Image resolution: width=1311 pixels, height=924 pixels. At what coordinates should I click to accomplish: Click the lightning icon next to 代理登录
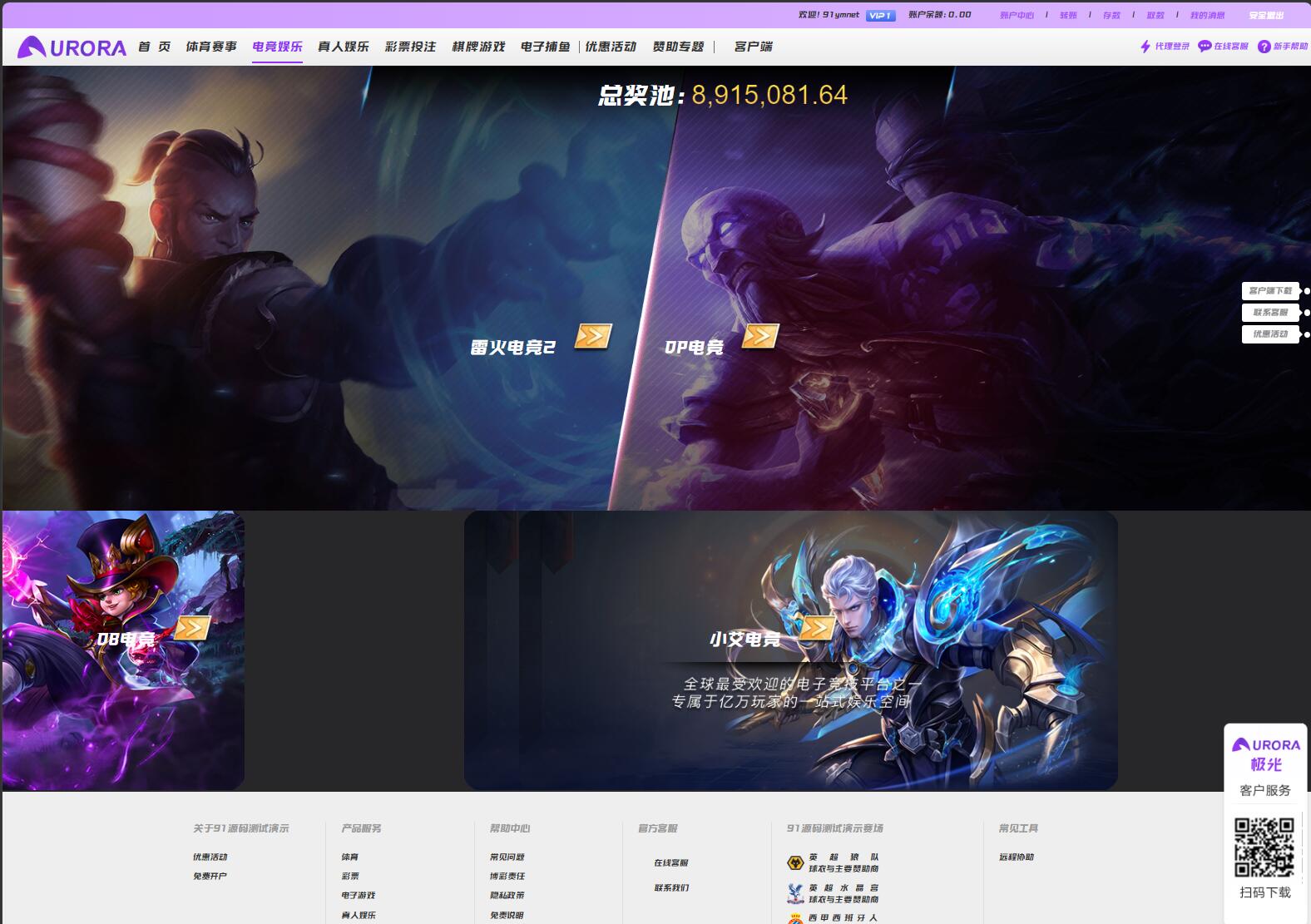tap(1145, 47)
